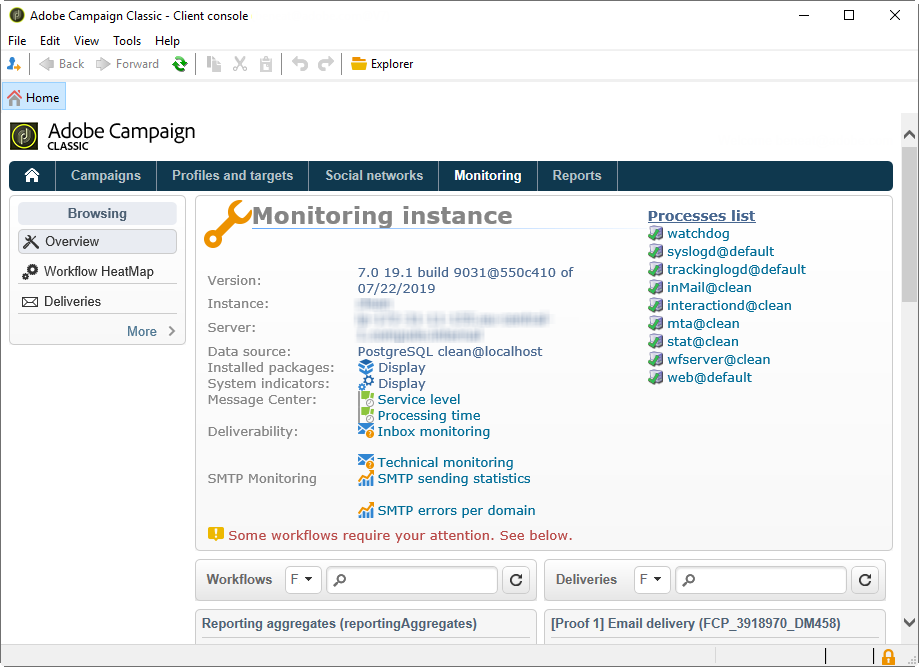Click the Redo arrow icon
The width and height of the screenshot is (919, 667).
[325, 64]
